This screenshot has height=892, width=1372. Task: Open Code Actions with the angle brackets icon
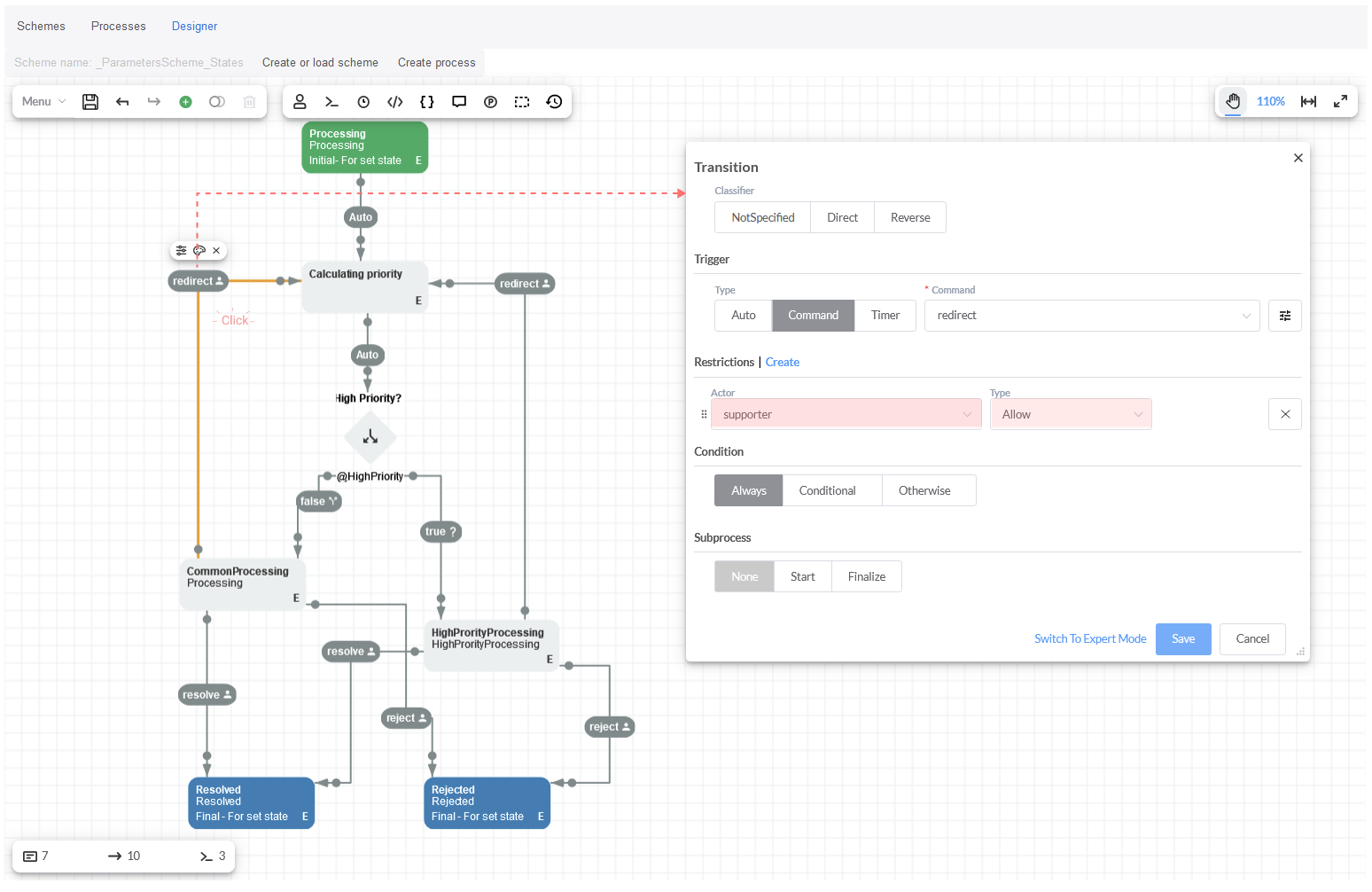(x=395, y=102)
